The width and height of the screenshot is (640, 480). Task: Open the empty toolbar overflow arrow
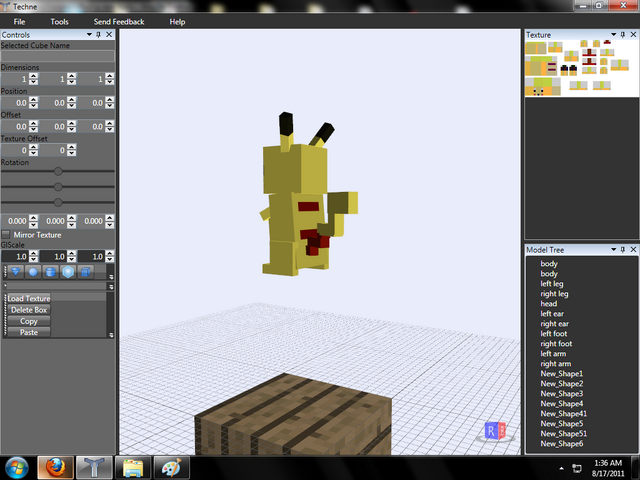click(x=111, y=287)
